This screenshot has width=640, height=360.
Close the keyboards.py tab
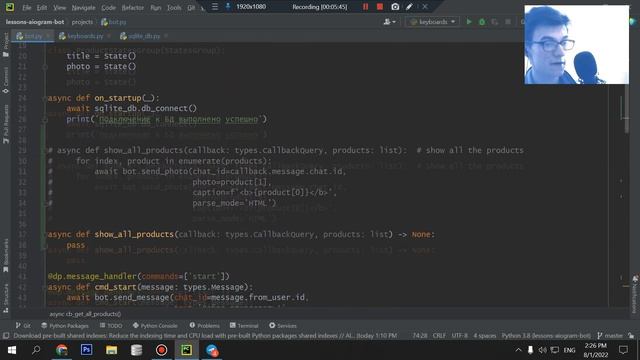coord(109,36)
